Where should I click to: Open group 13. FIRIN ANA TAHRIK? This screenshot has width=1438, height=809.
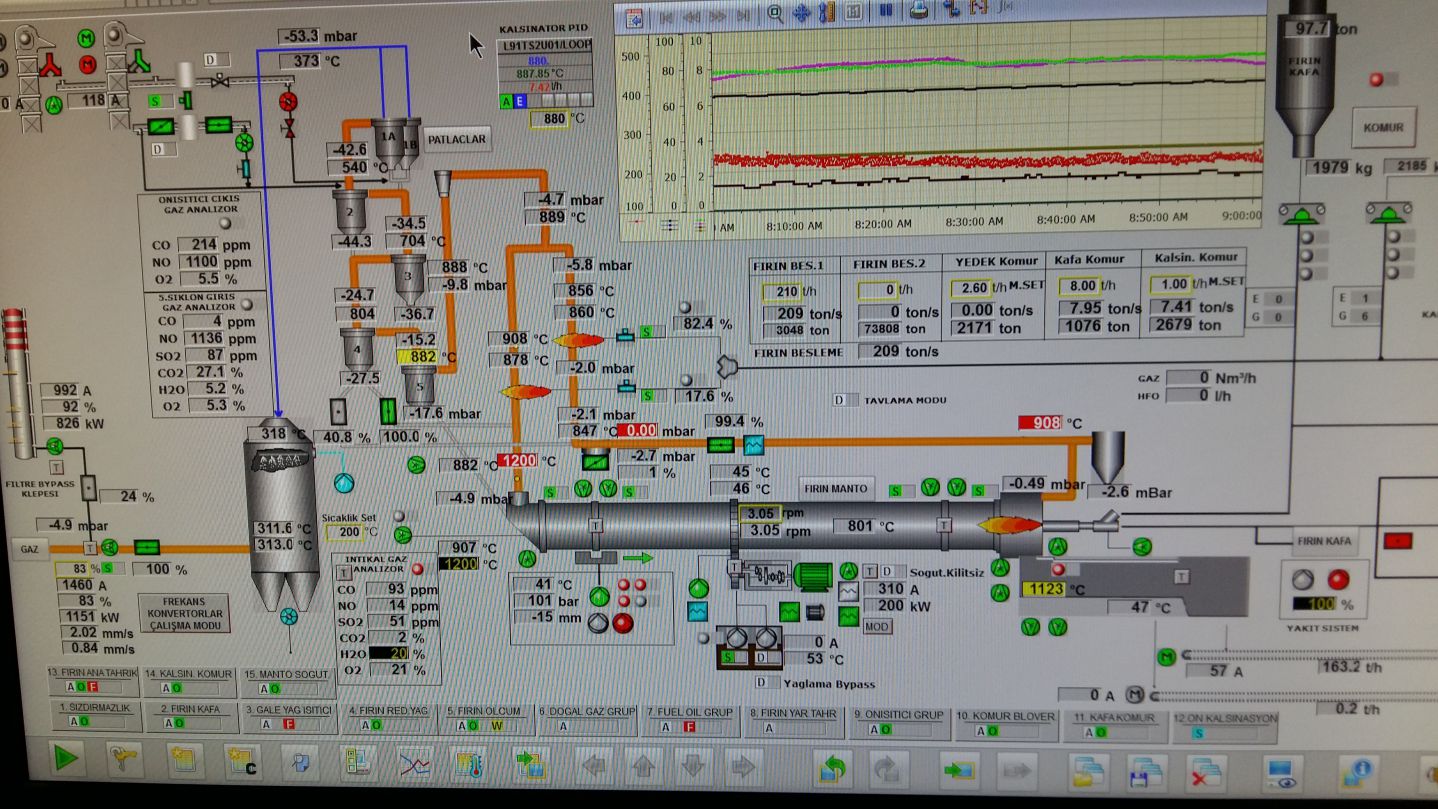[92, 681]
